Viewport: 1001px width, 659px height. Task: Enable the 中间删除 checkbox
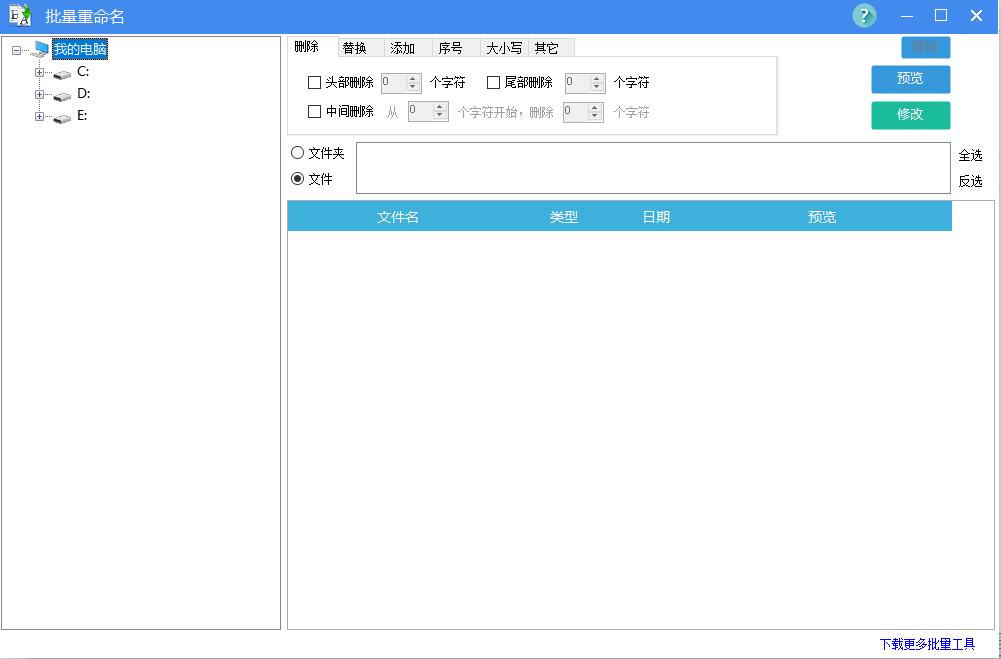pos(314,112)
